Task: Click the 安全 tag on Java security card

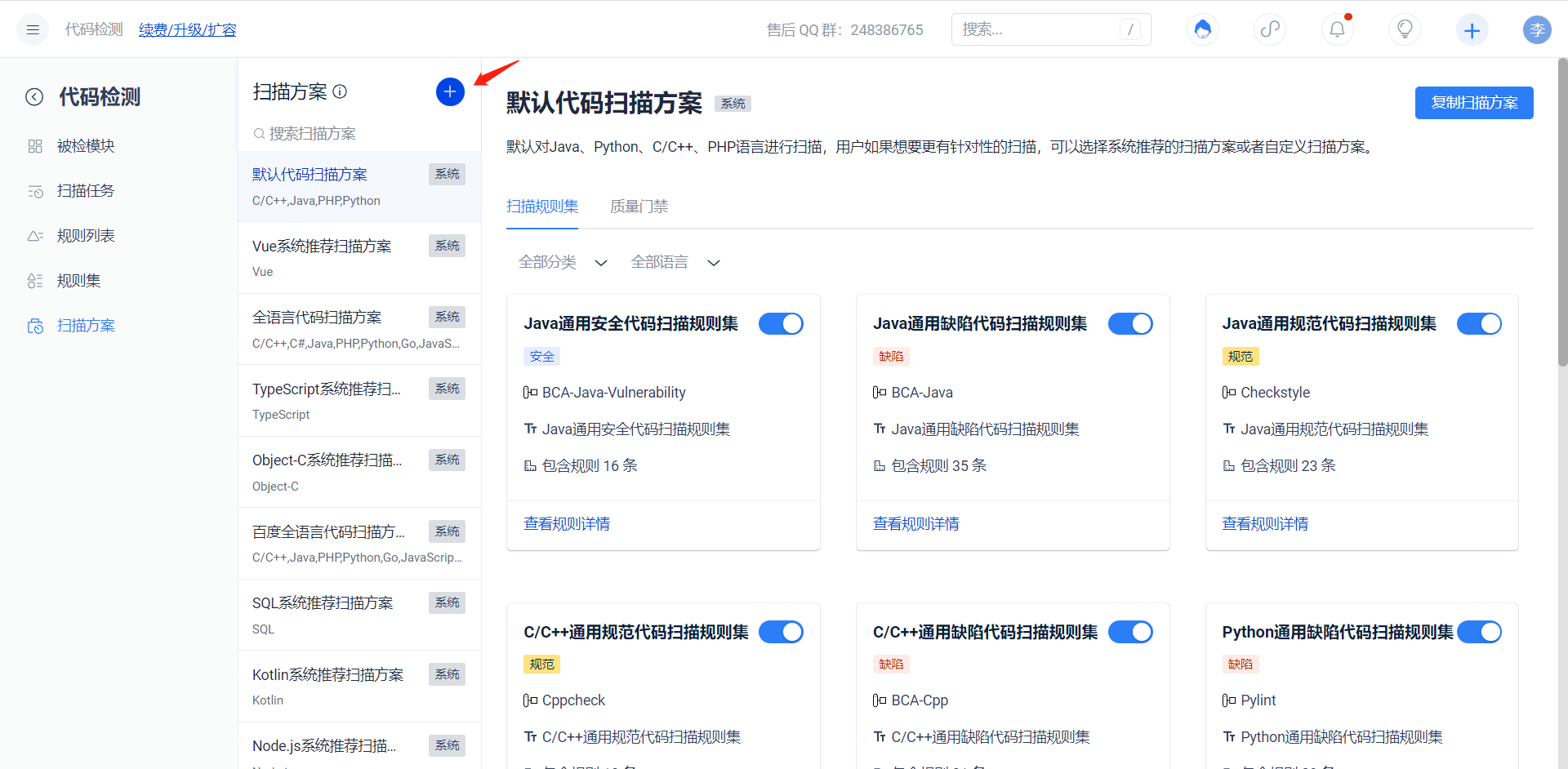Action: 541,357
